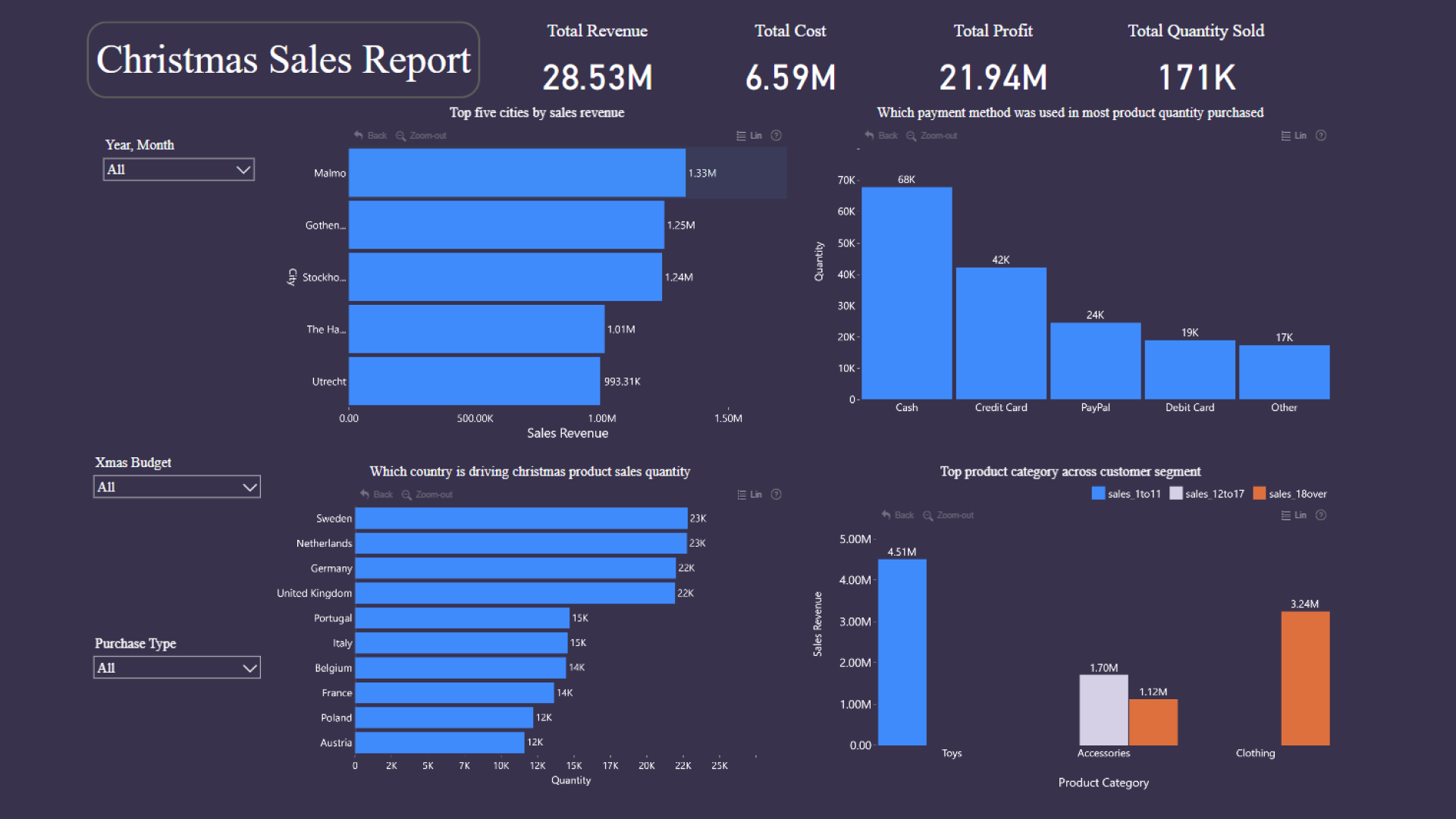
Task: Select the sales_1to11 legend swatch
Action: pyautogui.click(x=1097, y=494)
